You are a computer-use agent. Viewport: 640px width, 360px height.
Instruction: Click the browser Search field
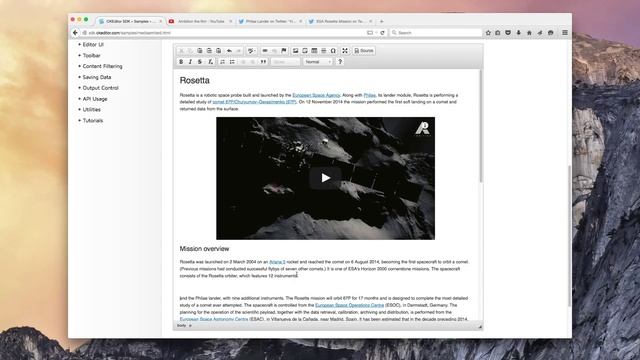435,33
